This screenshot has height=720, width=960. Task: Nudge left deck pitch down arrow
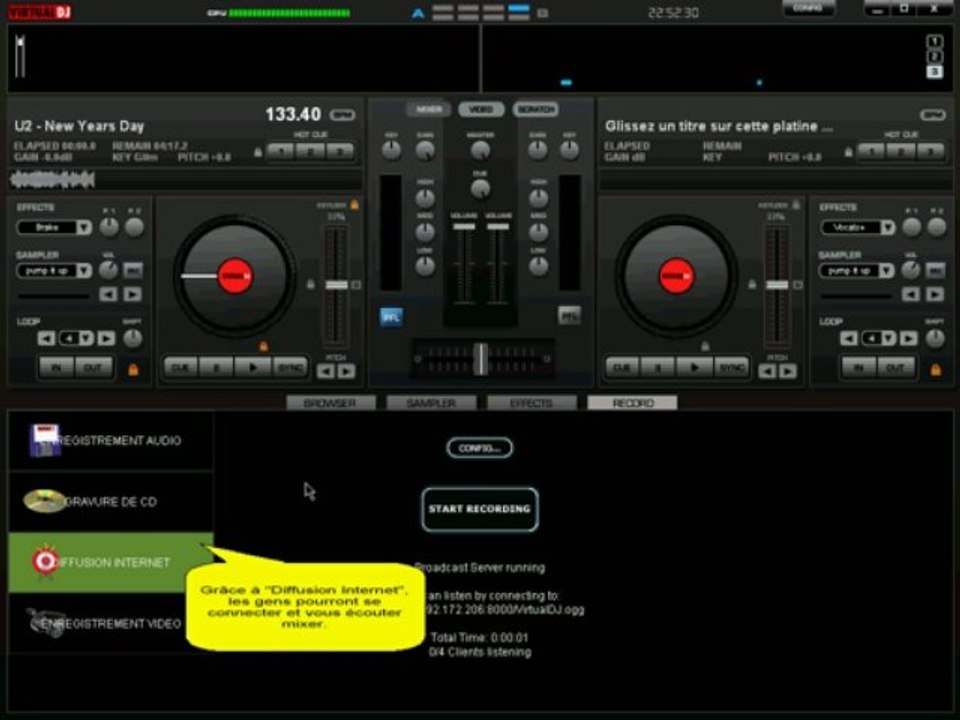click(326, 371)
